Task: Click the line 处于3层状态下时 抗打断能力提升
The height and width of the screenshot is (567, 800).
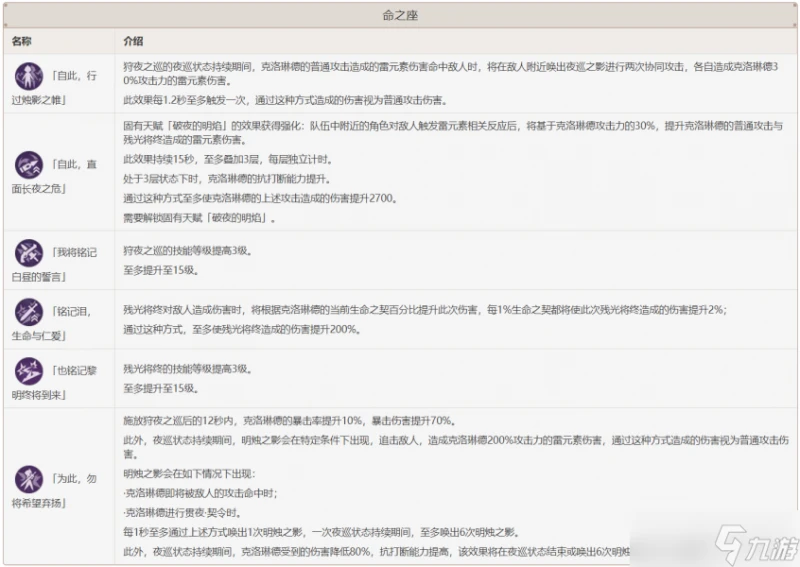Action: 228,179
